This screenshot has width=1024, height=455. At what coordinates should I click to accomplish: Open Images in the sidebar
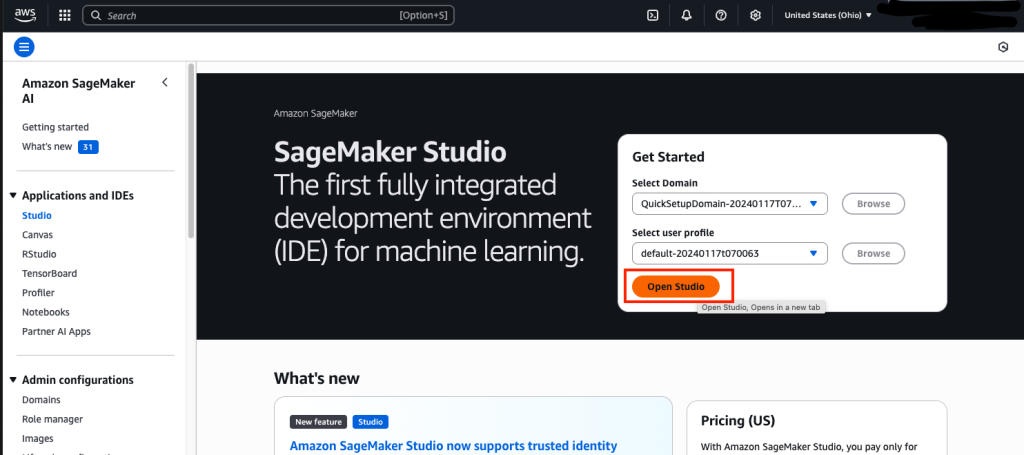pyautogui.click(x=38, y=439)
